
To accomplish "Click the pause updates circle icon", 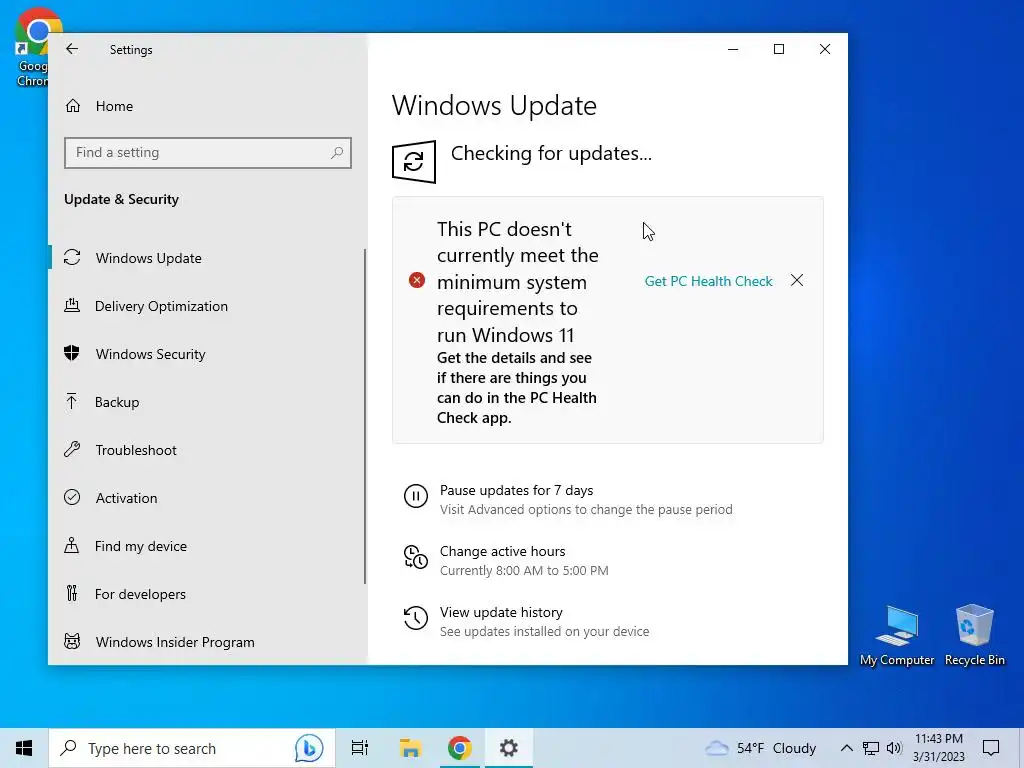I will click(416, 496).
